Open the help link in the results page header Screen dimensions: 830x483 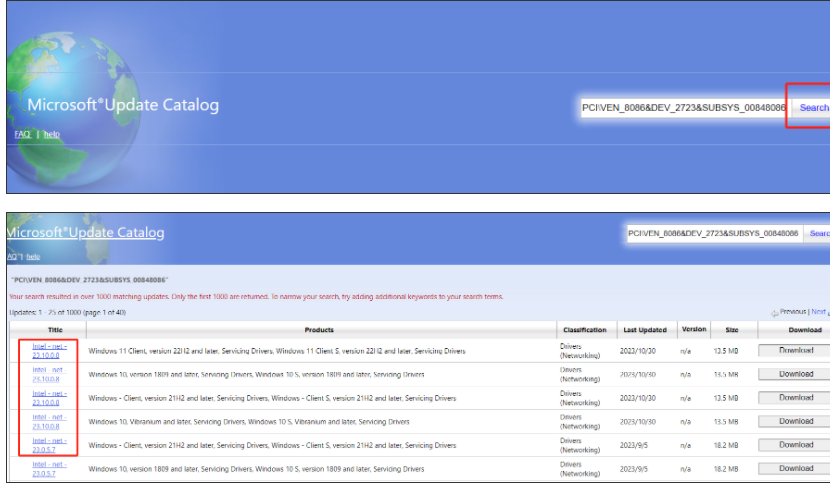pyautogui.click(x=33, y=257)
